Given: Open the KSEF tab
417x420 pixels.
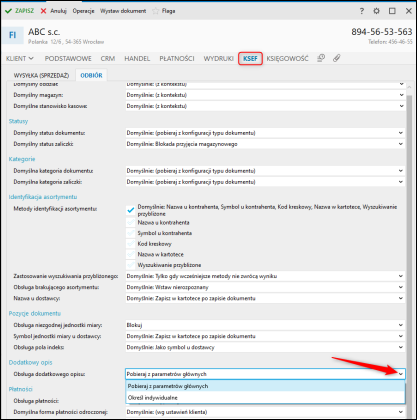Looking at the screenshot, I should pyautogui.click(x=250, y=59).
